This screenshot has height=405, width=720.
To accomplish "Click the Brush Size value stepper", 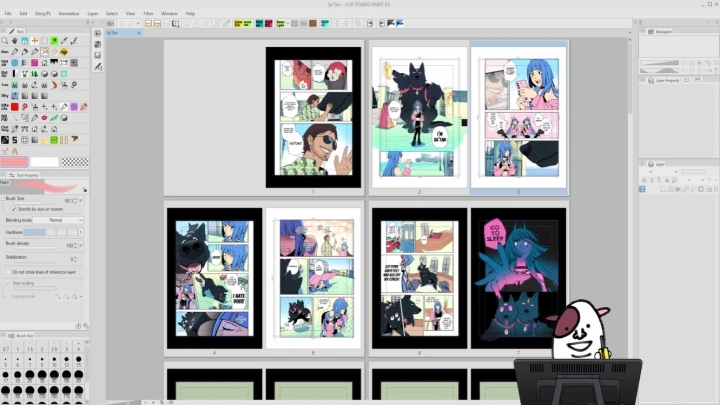I will 75,201.
